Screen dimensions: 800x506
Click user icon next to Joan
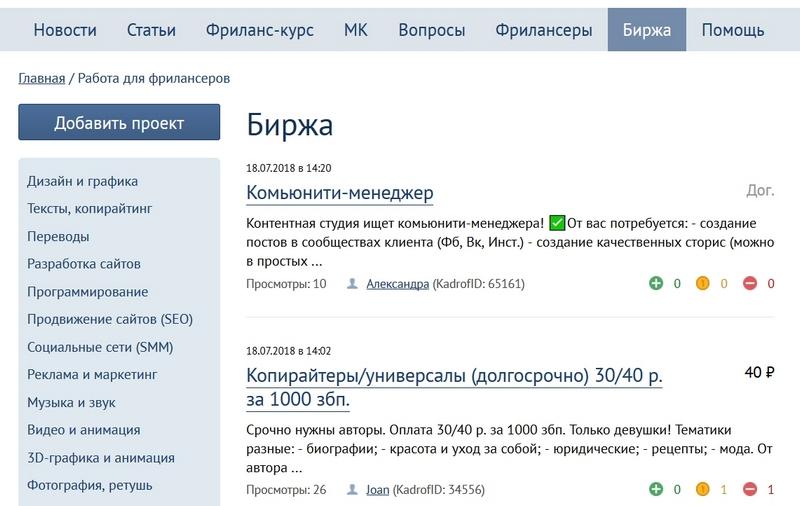[352, 490]
